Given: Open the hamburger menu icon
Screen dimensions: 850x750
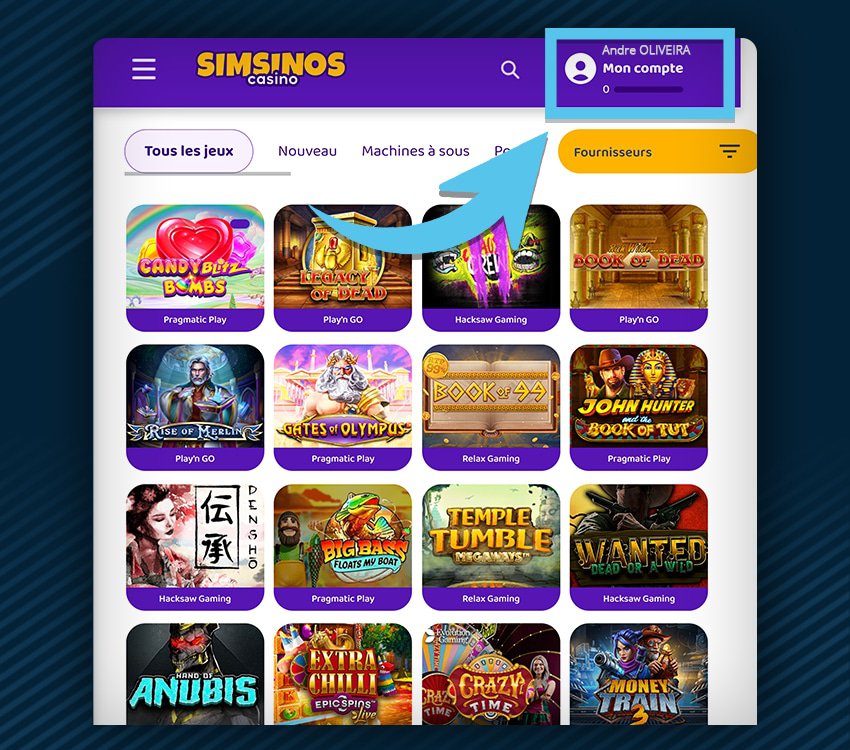Looking at the screenshot, I should [x=144, y=69].
